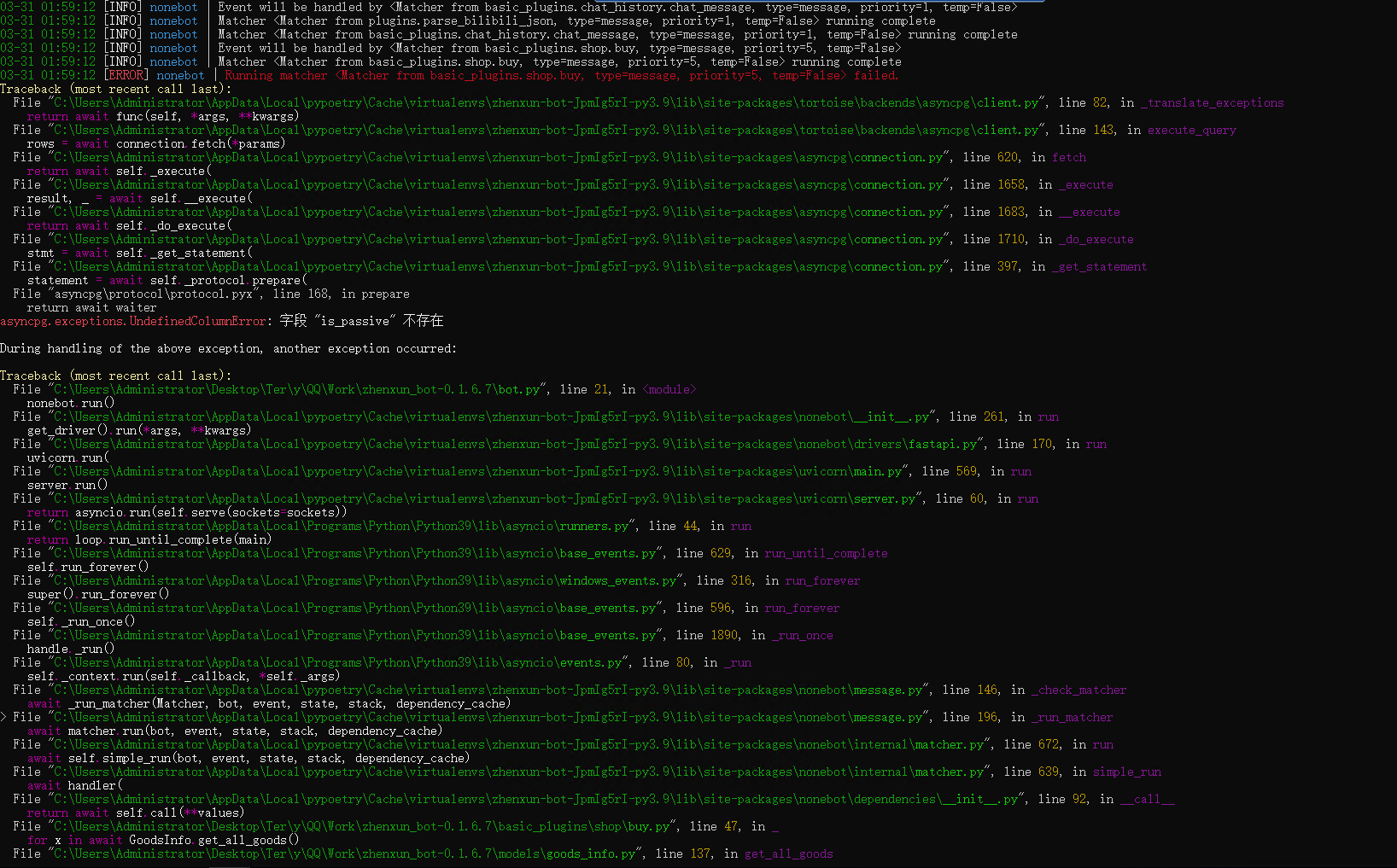Click the red [ERROR] log level tag
This screenshot has width=1397, height=868.
tap(126, 75)
